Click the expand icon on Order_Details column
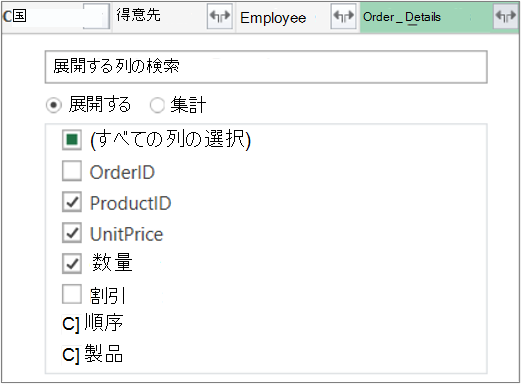 (x=506, y=16)
